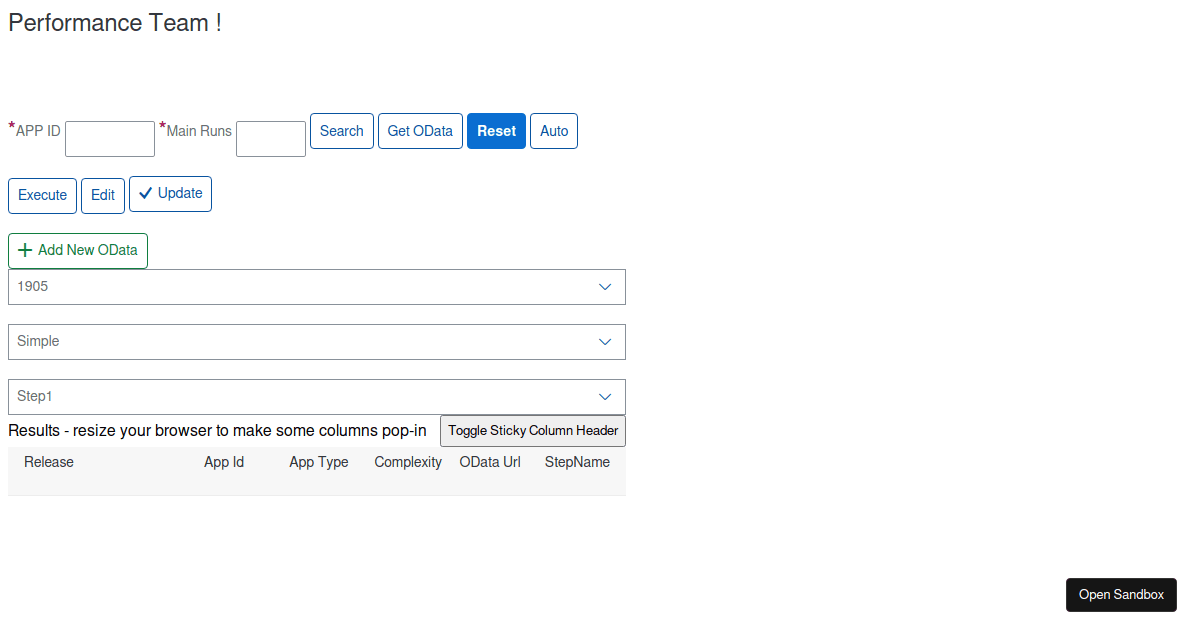Click the Complexity column header

pos(408,462)
